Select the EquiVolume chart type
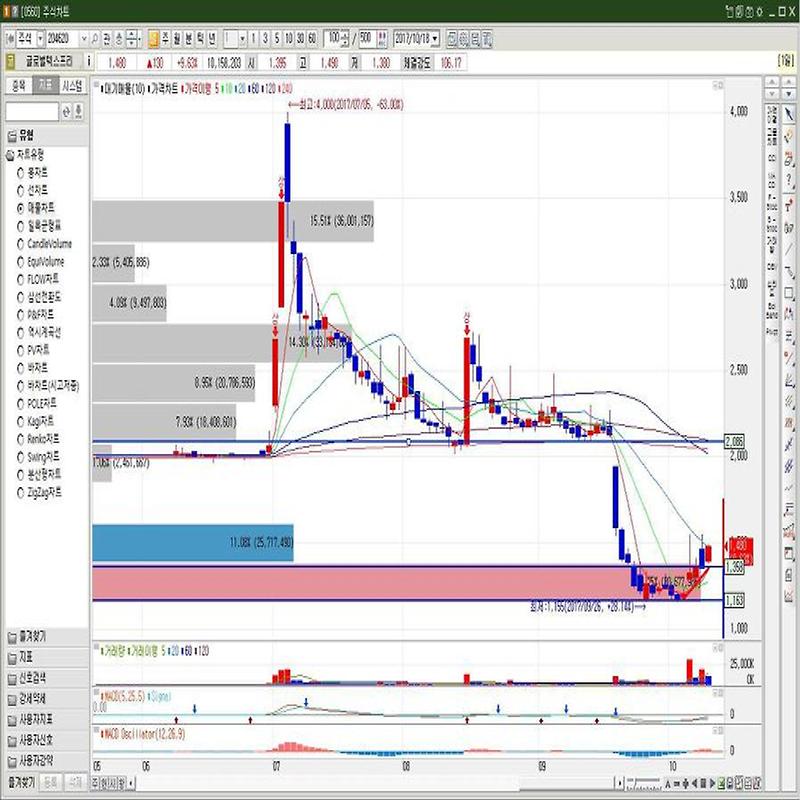 40,262
